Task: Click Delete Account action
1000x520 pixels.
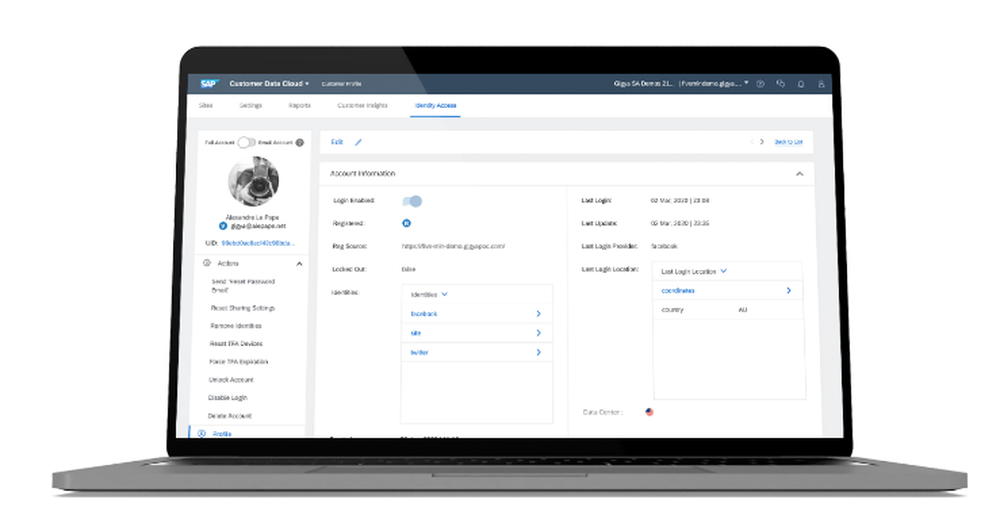Action: pos(230,415)
